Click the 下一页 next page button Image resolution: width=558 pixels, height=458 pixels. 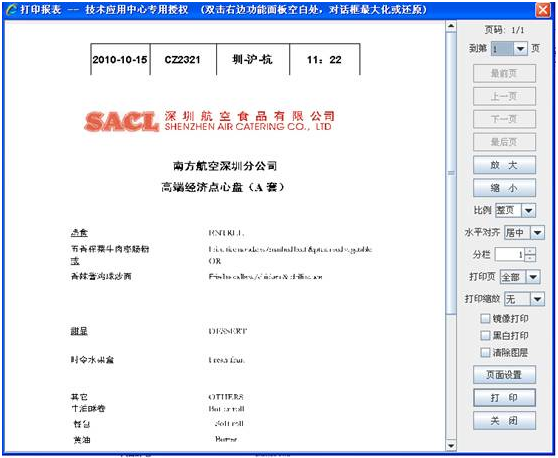pyautogui.click(x=504, y=119)
